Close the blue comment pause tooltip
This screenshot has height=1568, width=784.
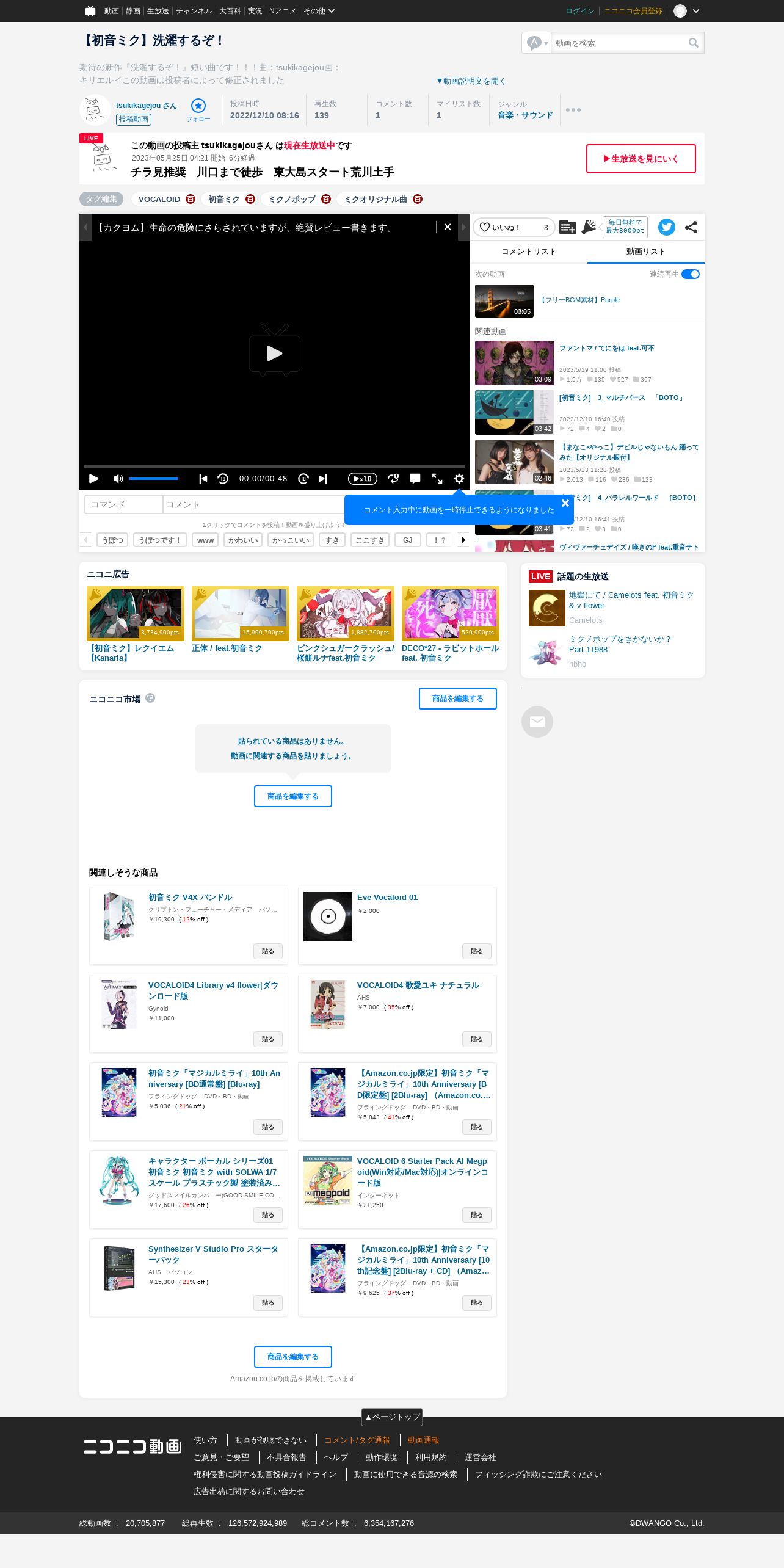coord(565,503)
